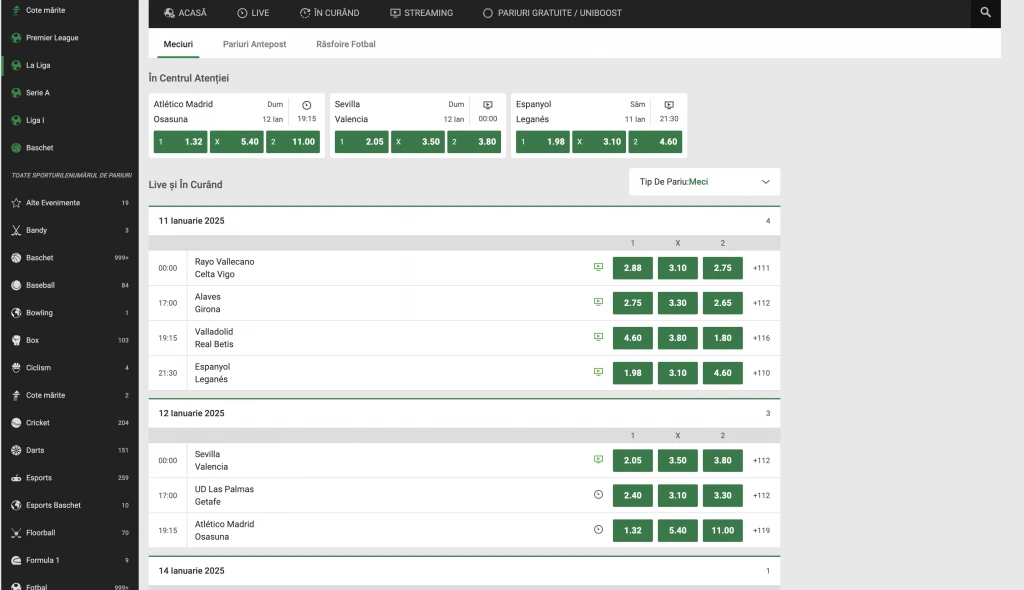The width and height of the screenshot is (1024, 590).
Task: Select Darts icon in sports sidebar
Action: point(16,450)
